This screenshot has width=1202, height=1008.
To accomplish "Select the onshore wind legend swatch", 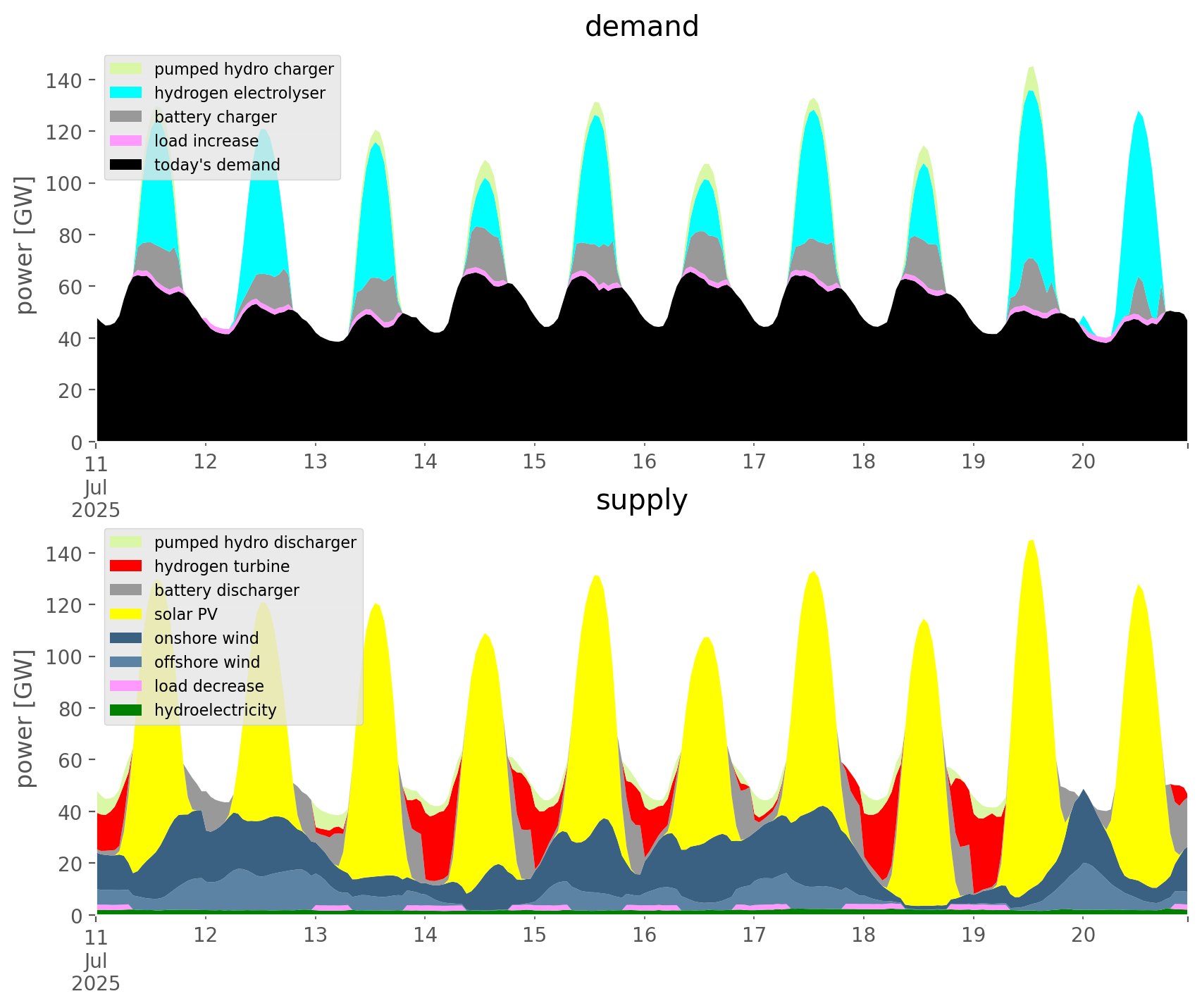I will (126, 638).
